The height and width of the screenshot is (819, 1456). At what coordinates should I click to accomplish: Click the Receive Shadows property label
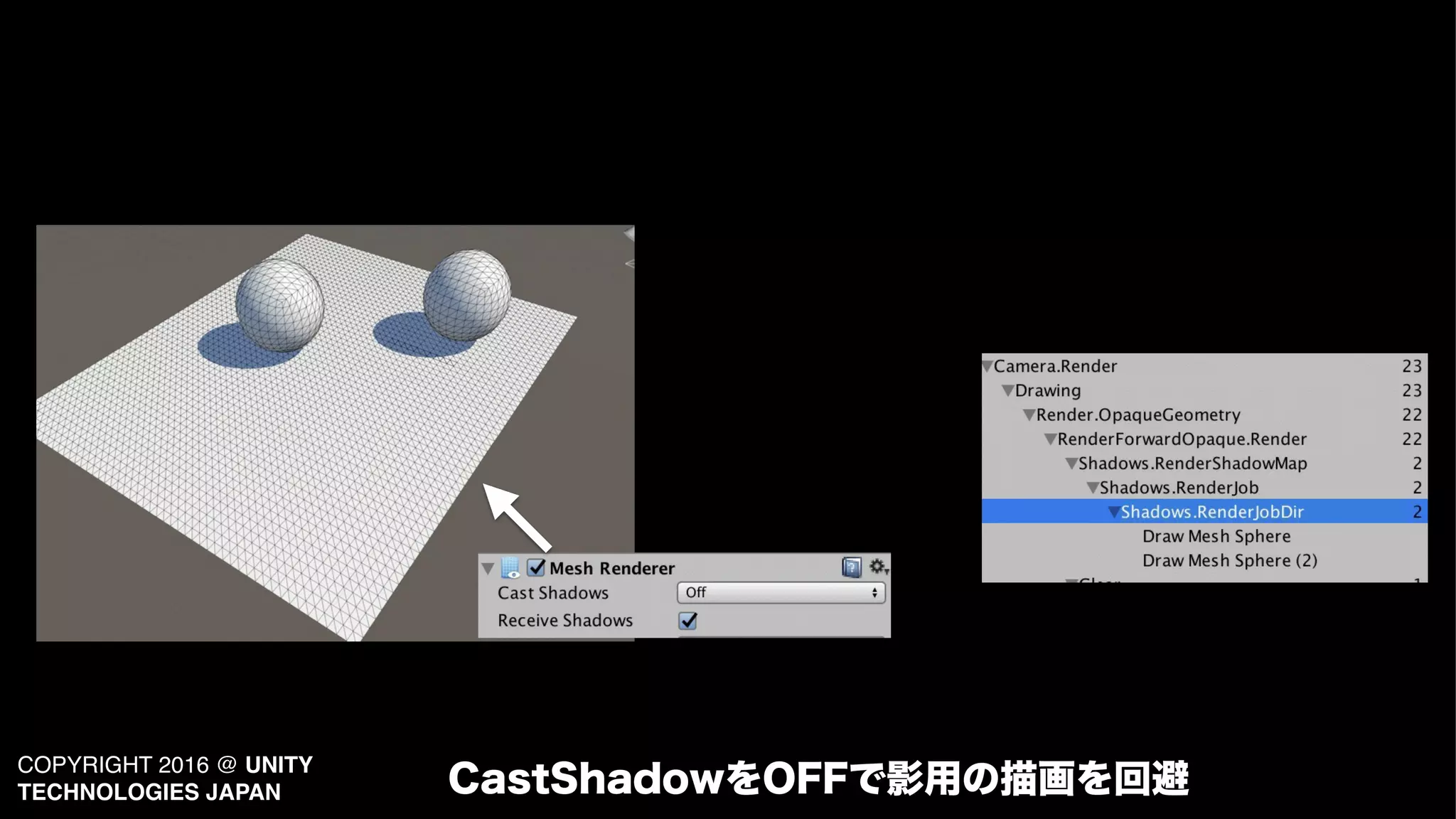point(565,621)
